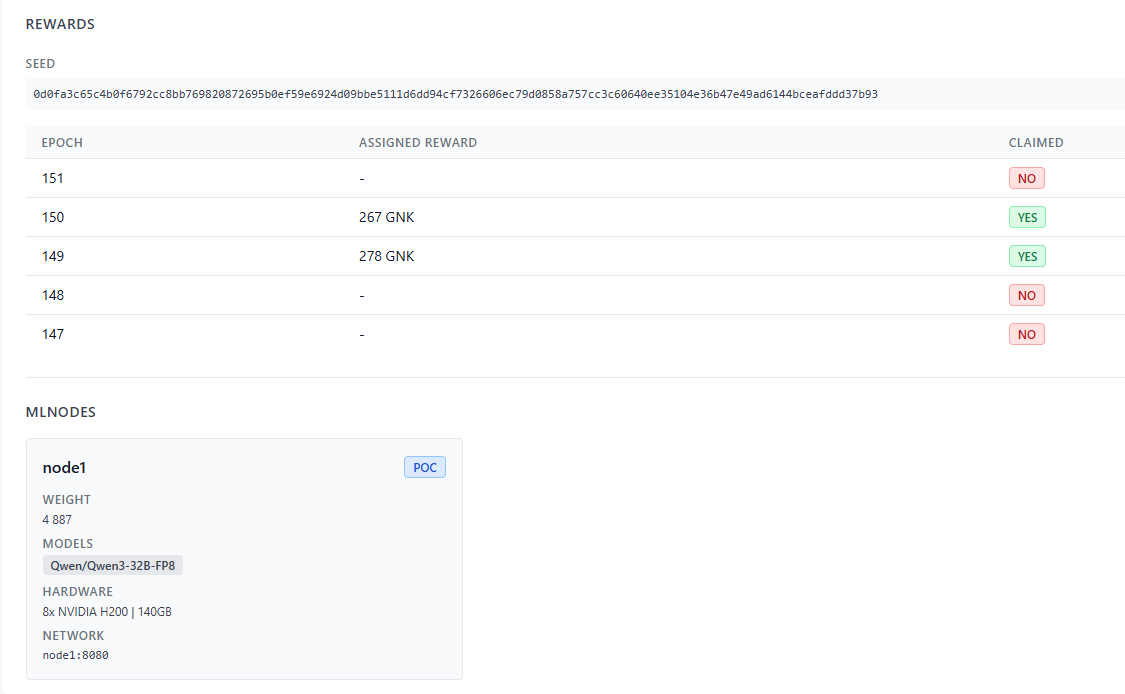
Task: Select epoch 150 in the rewards table
Action: click(53, 217)
